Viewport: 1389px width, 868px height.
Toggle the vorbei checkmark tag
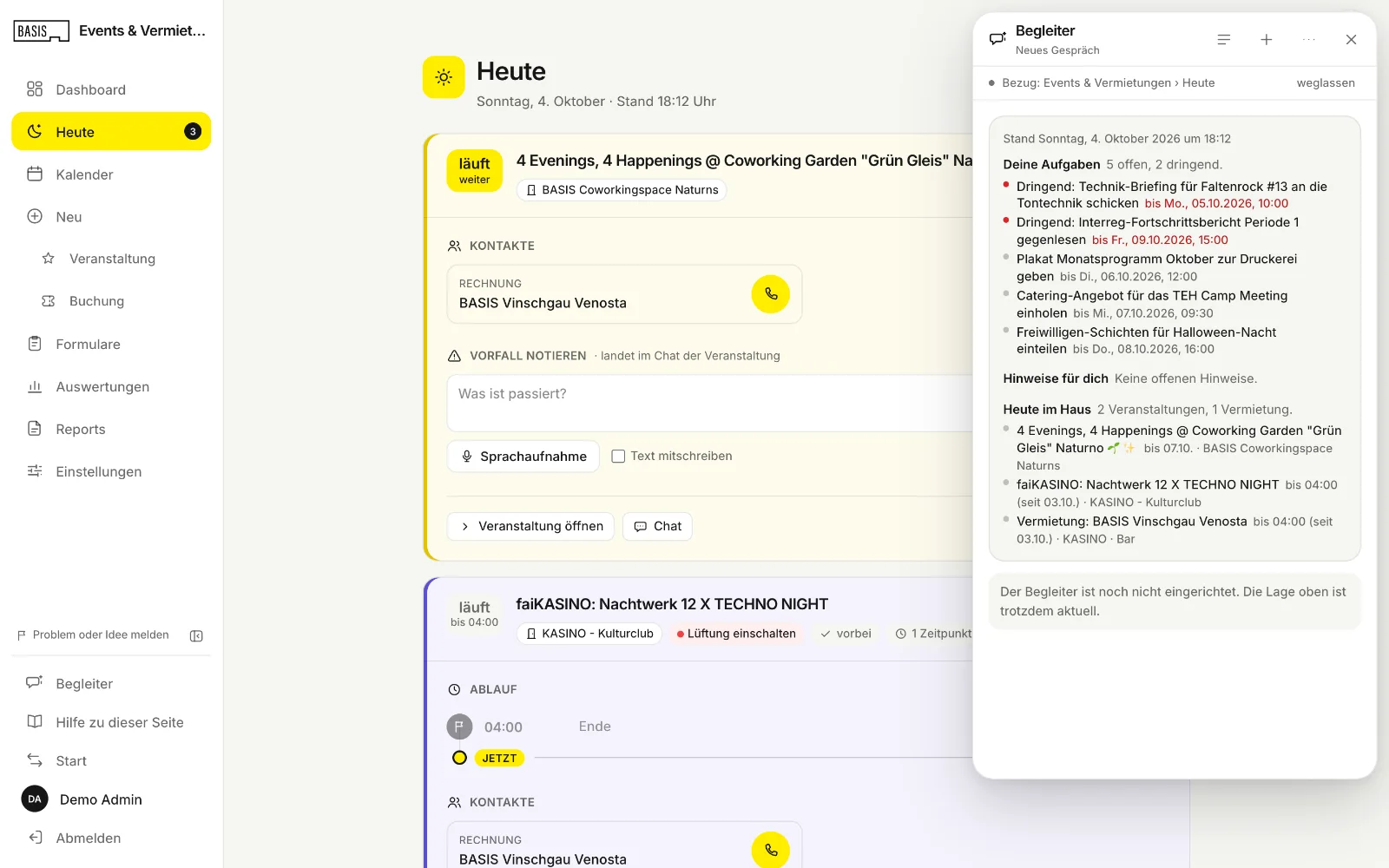tap(846, 634)
